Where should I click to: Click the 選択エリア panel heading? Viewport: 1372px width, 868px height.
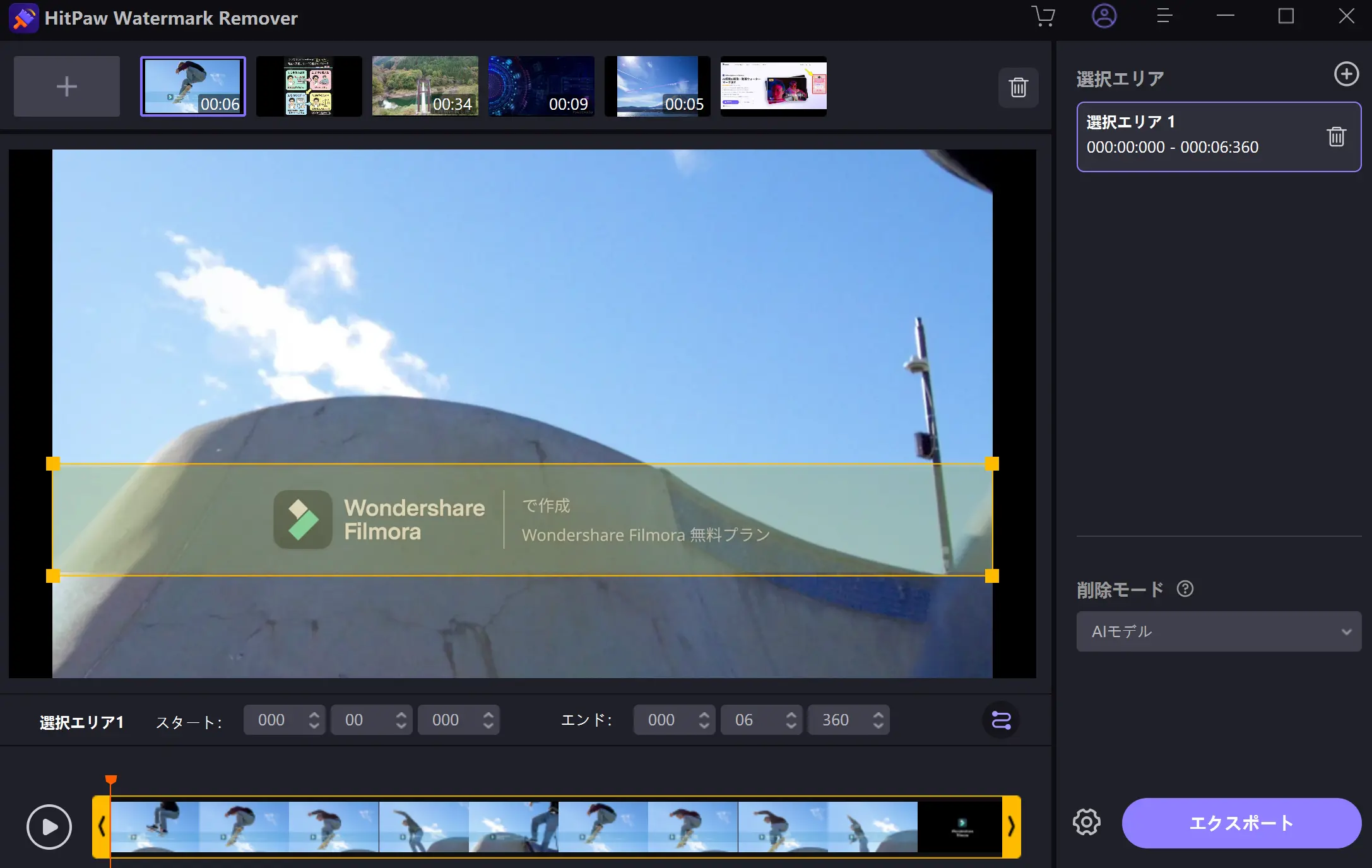1120,78
